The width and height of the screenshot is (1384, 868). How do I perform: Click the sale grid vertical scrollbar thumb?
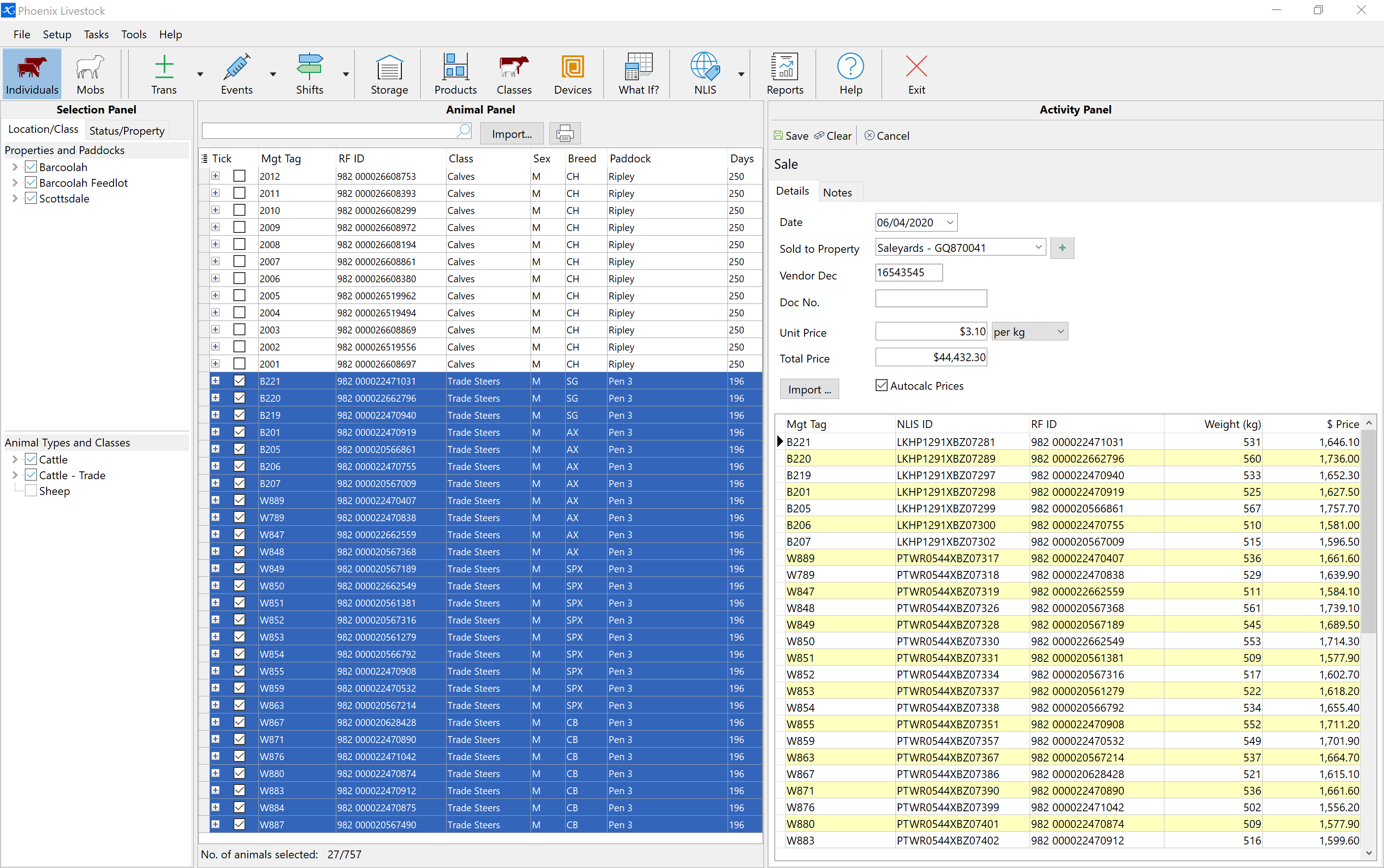click(1369, 531)
